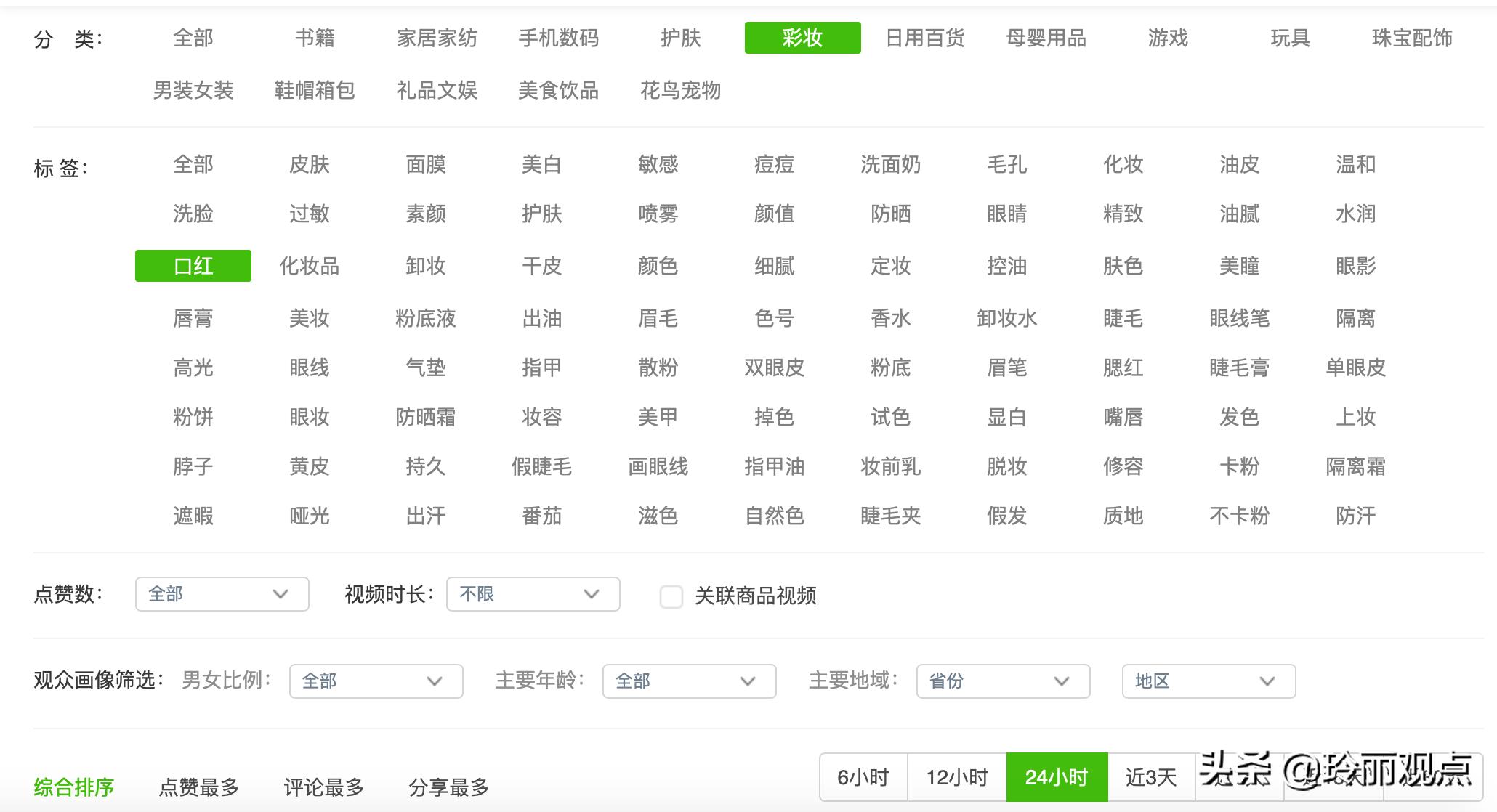
Task: Pick the 不卡粉 tag
Action: 1240,516
